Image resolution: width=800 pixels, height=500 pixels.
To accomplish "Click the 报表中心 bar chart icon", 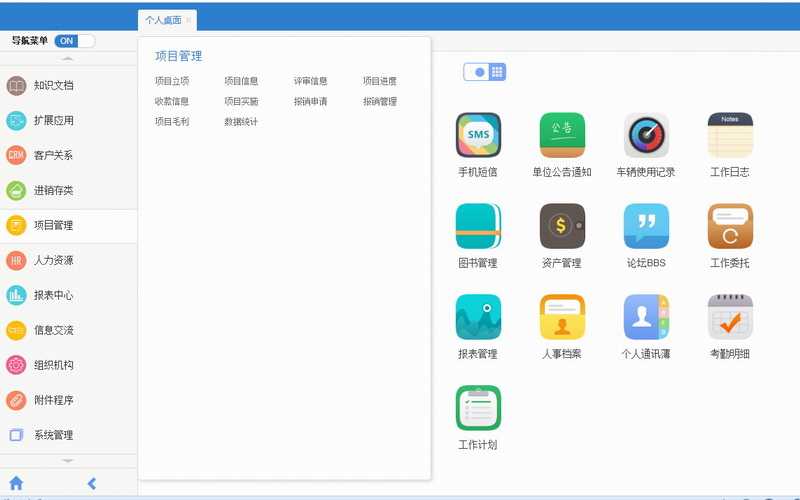I will pyautogui.click(x=16, y=295).
